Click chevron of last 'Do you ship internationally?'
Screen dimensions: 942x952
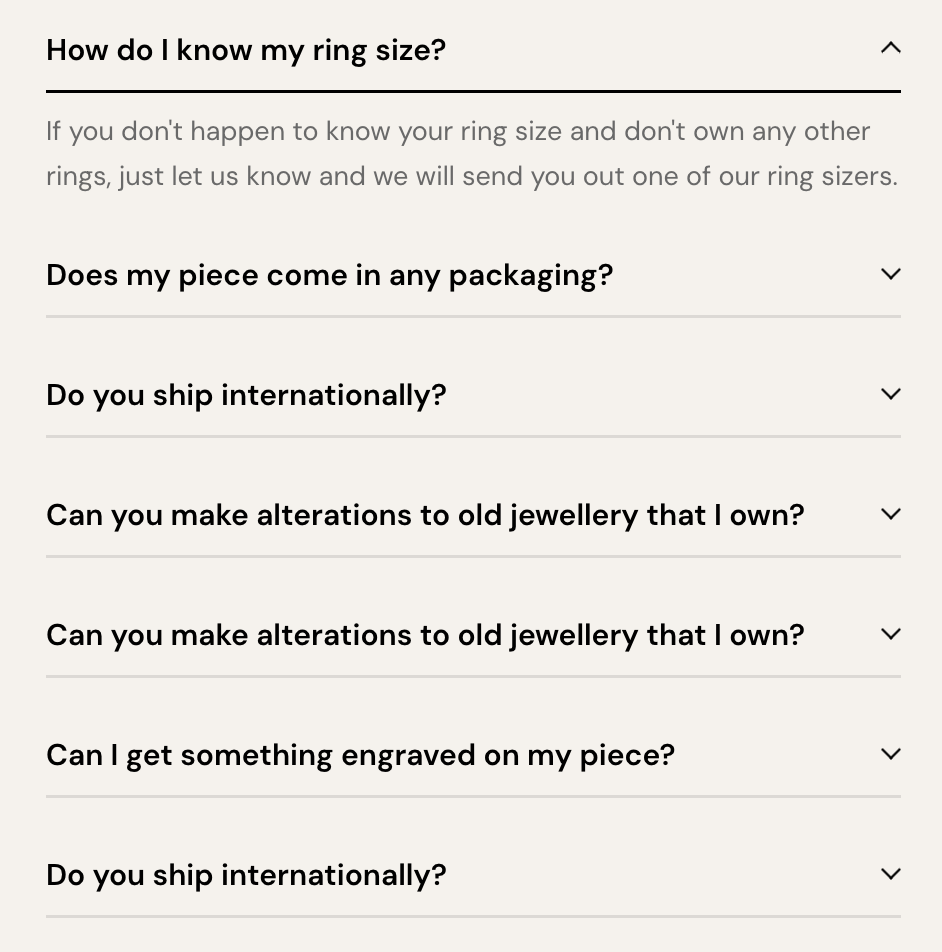890,874
